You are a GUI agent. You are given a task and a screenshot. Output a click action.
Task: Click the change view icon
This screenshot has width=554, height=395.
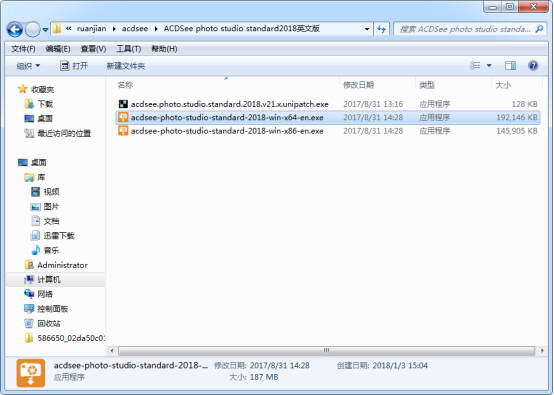[476, 65]
